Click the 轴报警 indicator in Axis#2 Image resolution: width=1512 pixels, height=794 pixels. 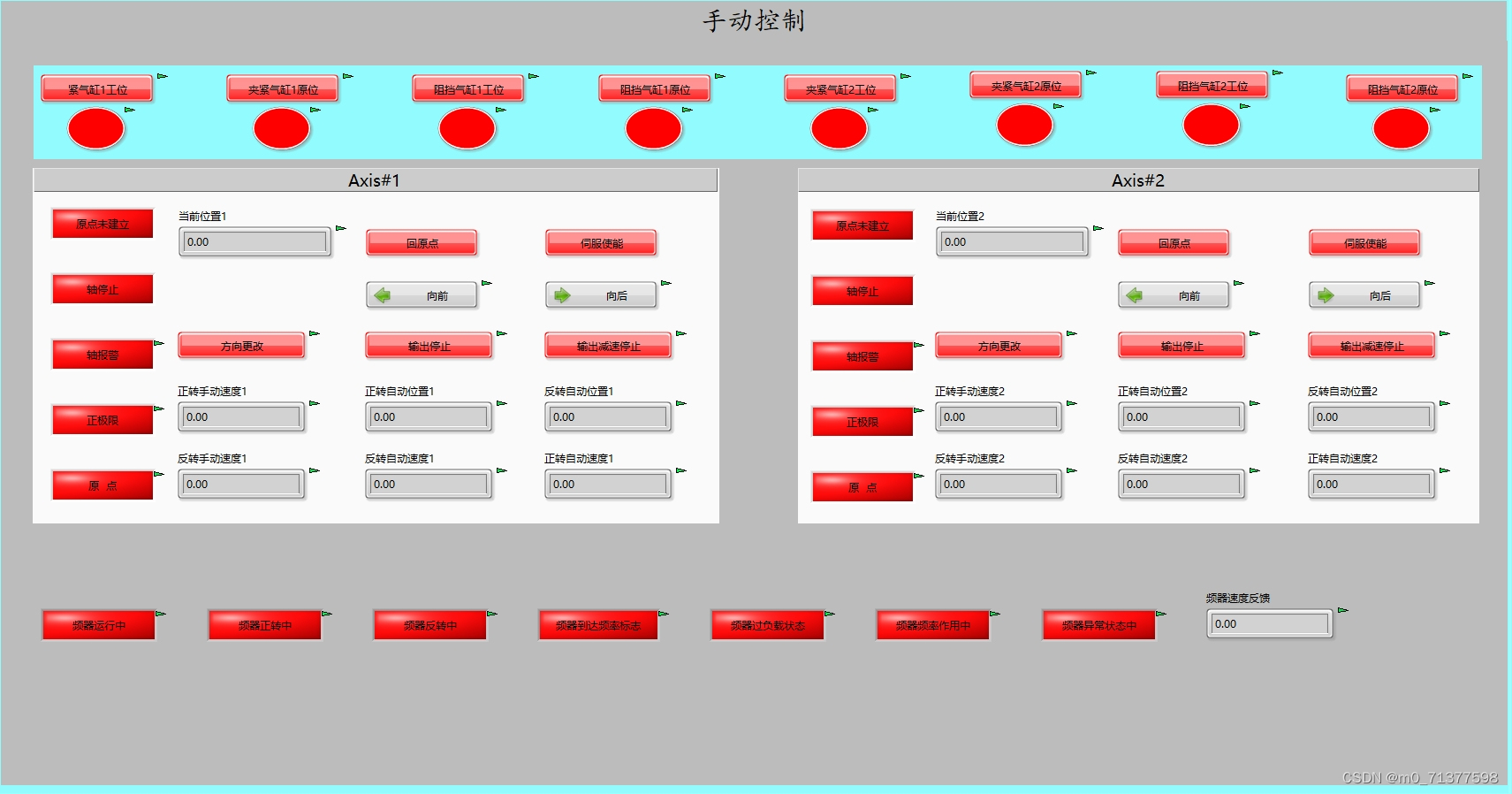[x=862, y=356]
